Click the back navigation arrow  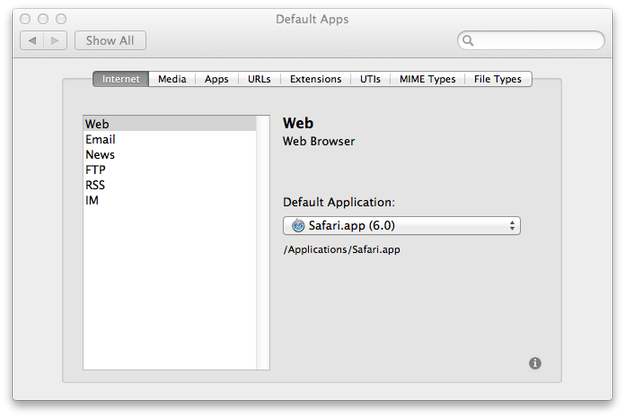point(32,40)
